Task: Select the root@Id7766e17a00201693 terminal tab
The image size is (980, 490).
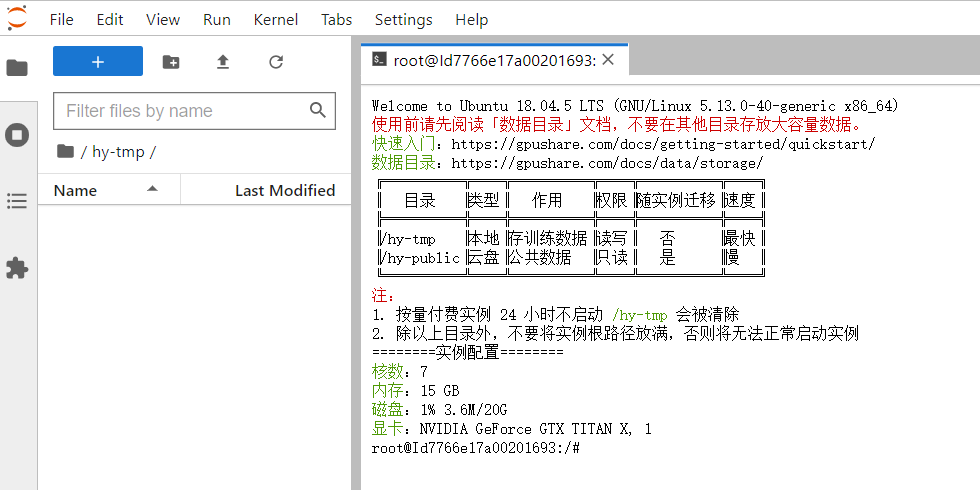Action: pos(494,60)
